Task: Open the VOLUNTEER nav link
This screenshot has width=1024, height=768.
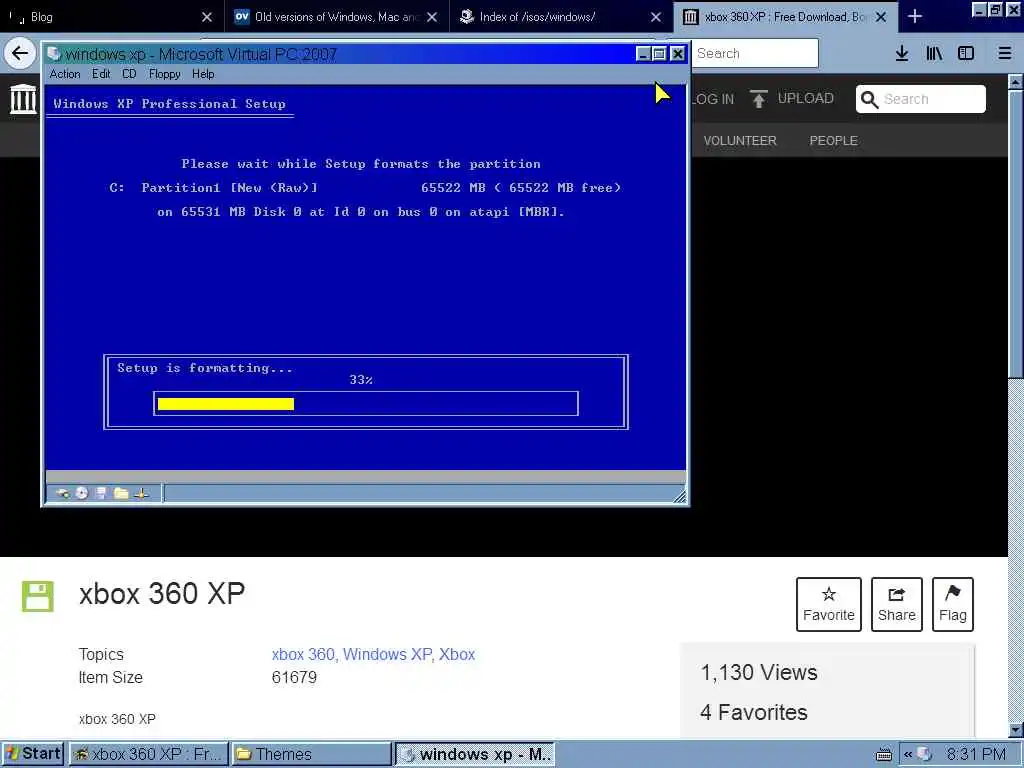Action: (740, 140)
